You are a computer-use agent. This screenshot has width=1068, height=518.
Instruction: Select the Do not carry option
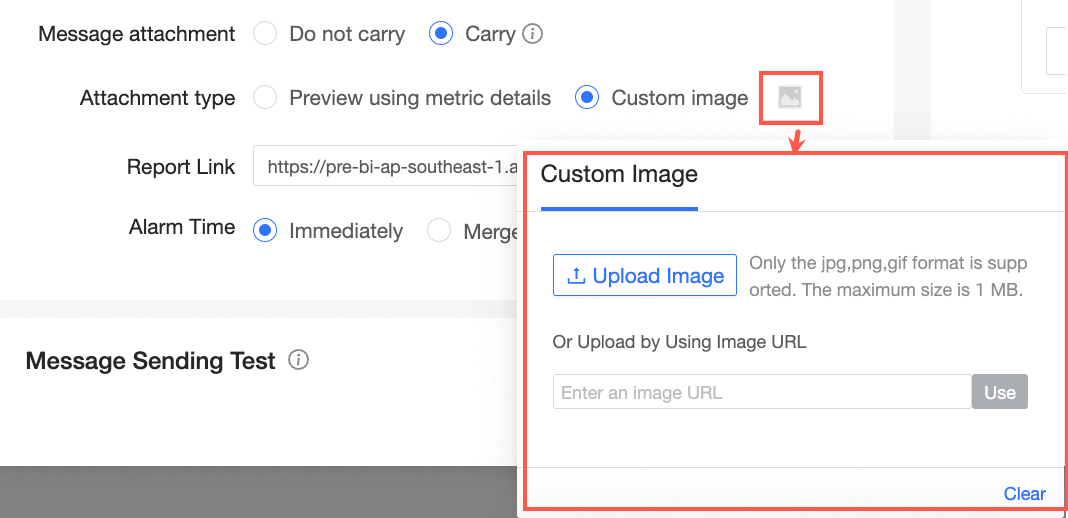(x=265, y=34)
